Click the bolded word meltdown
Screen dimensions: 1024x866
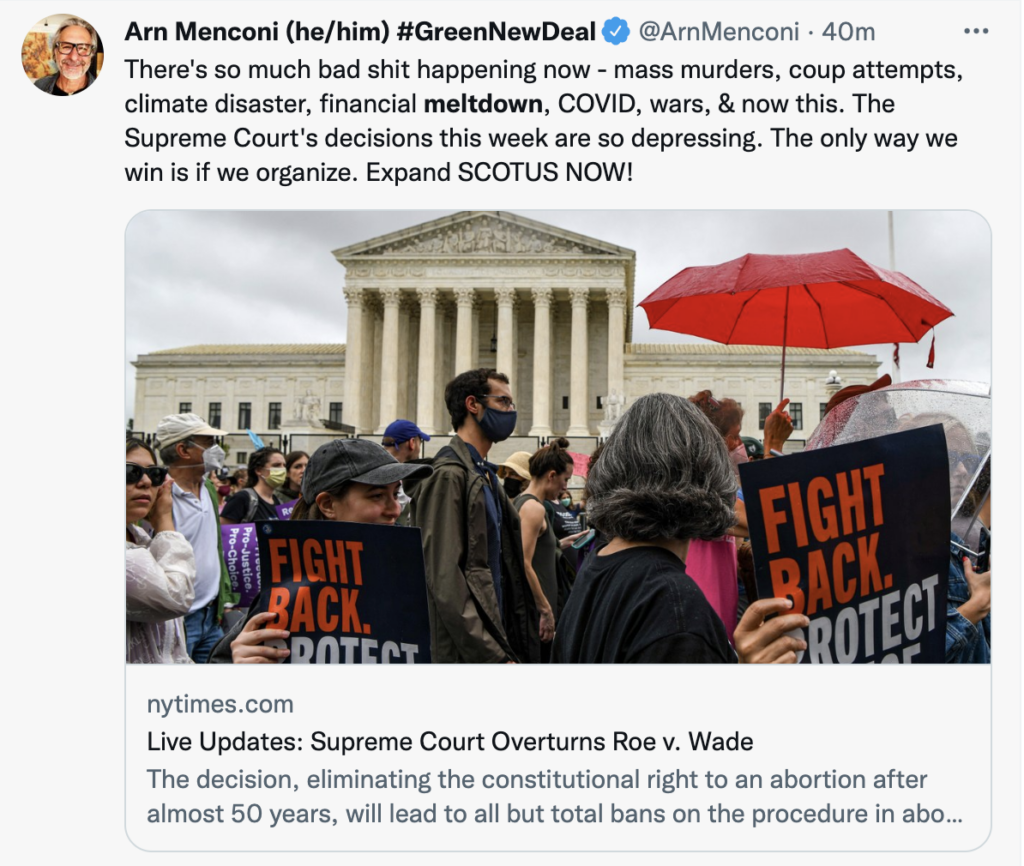coord(483,104)
